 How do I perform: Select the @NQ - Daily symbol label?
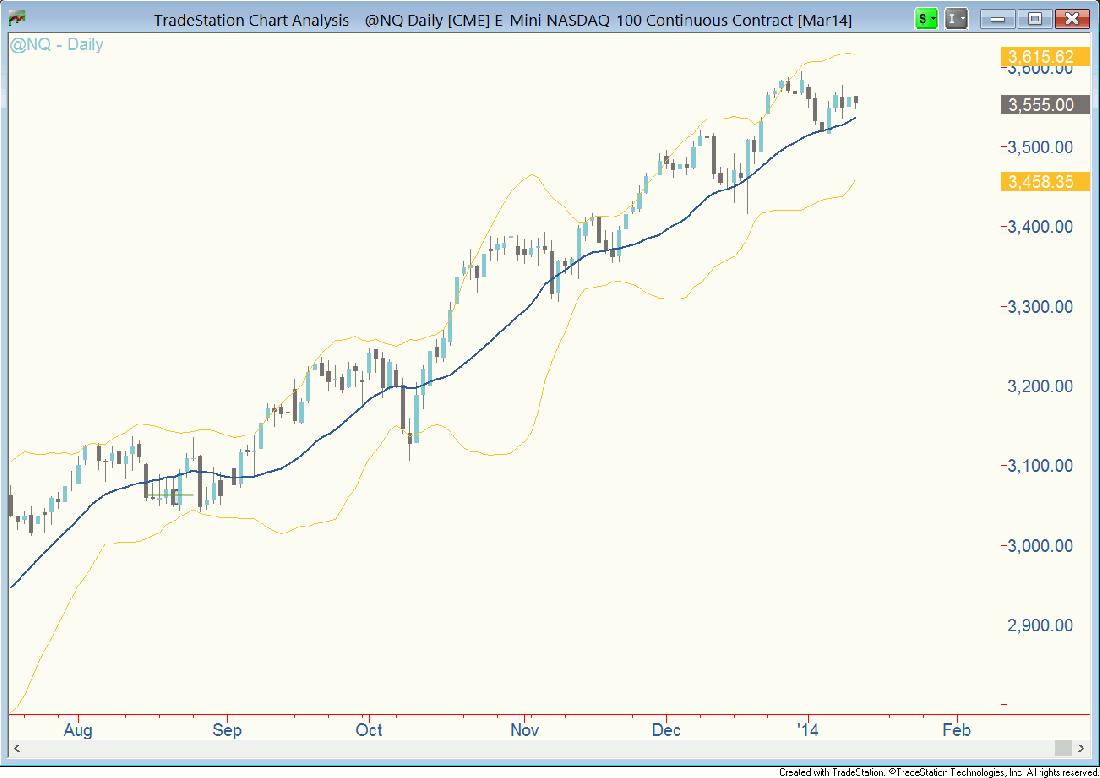tap(57, 45)
